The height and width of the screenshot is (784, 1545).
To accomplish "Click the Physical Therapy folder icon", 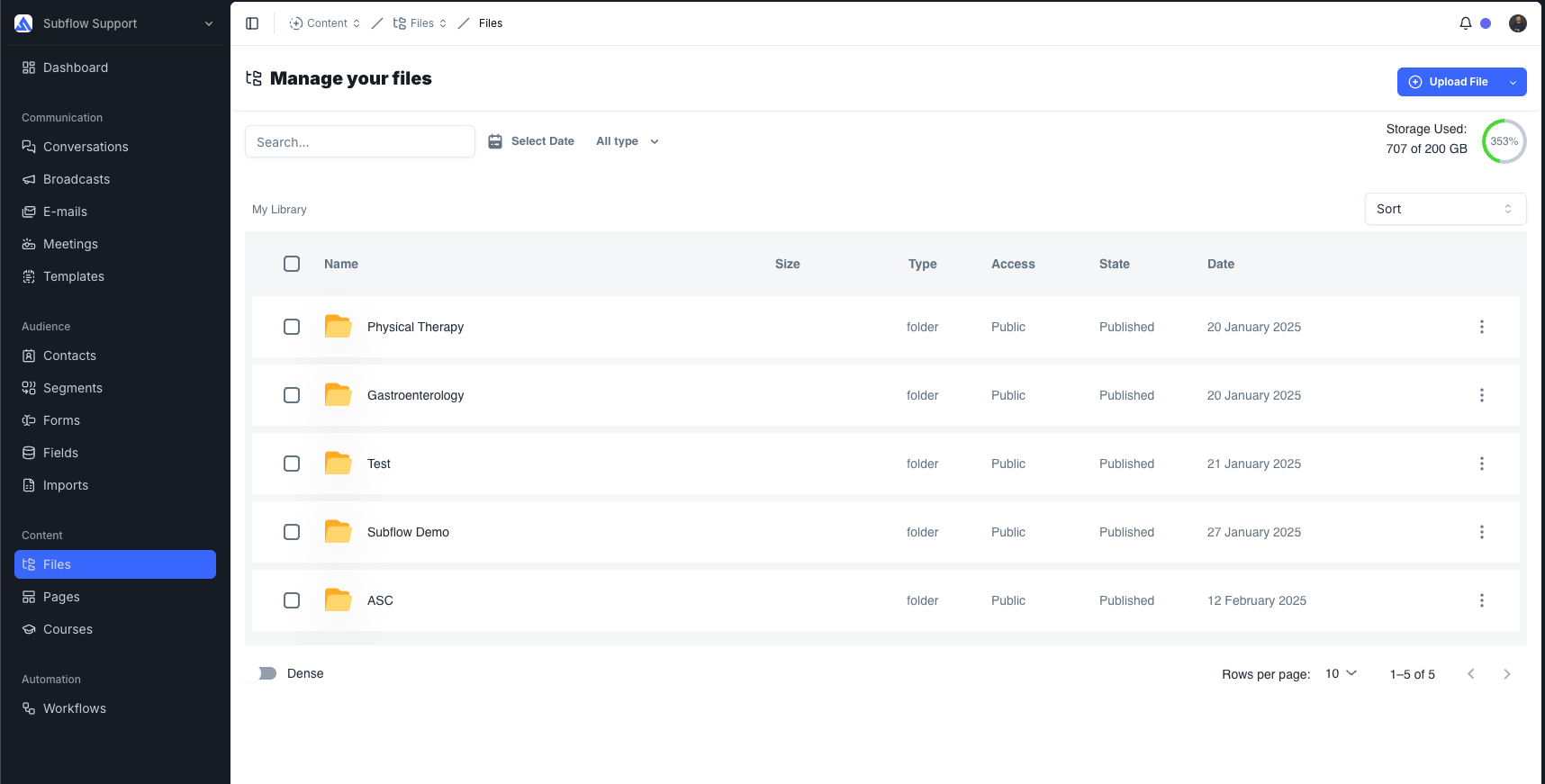I will tap(338, 327).
